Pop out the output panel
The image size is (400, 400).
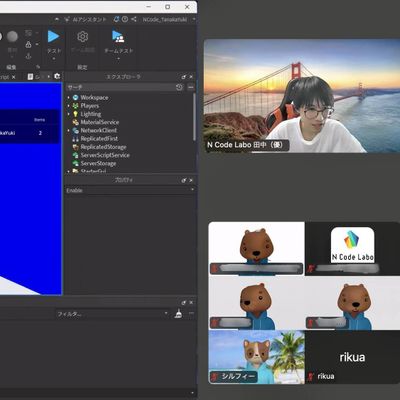(184, 303)
